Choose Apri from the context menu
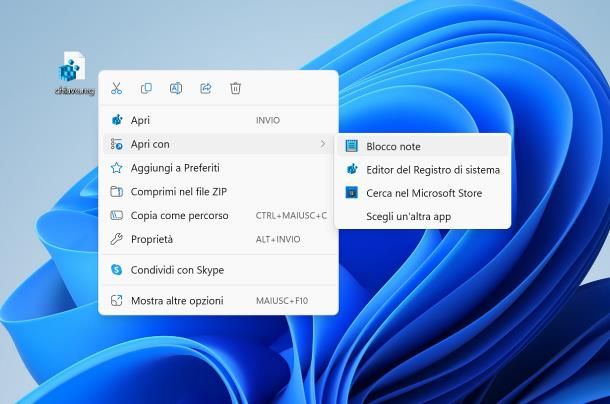610x404 pixels. [218, 120]
